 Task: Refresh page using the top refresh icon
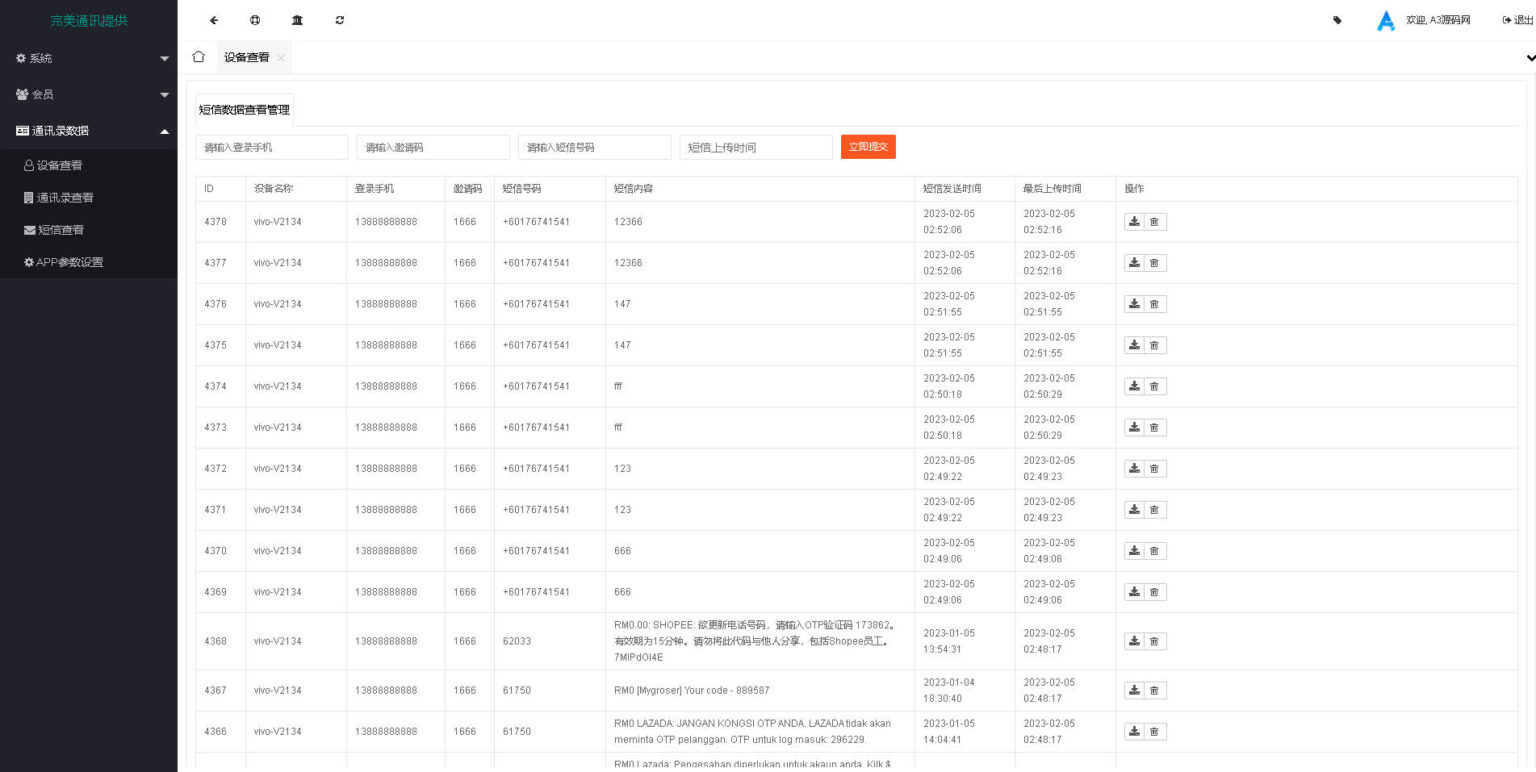click(x=340, y=20)
